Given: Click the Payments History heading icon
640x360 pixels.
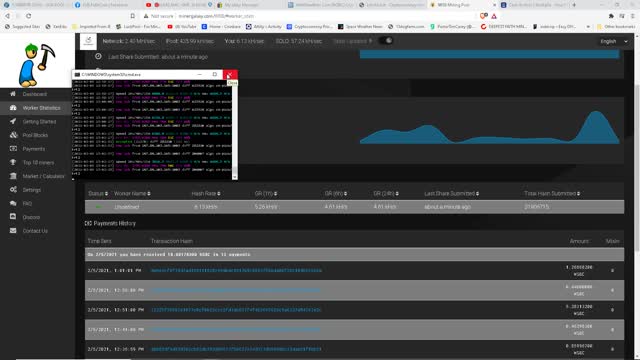Looking at the screenshot, I should [88, 223].
